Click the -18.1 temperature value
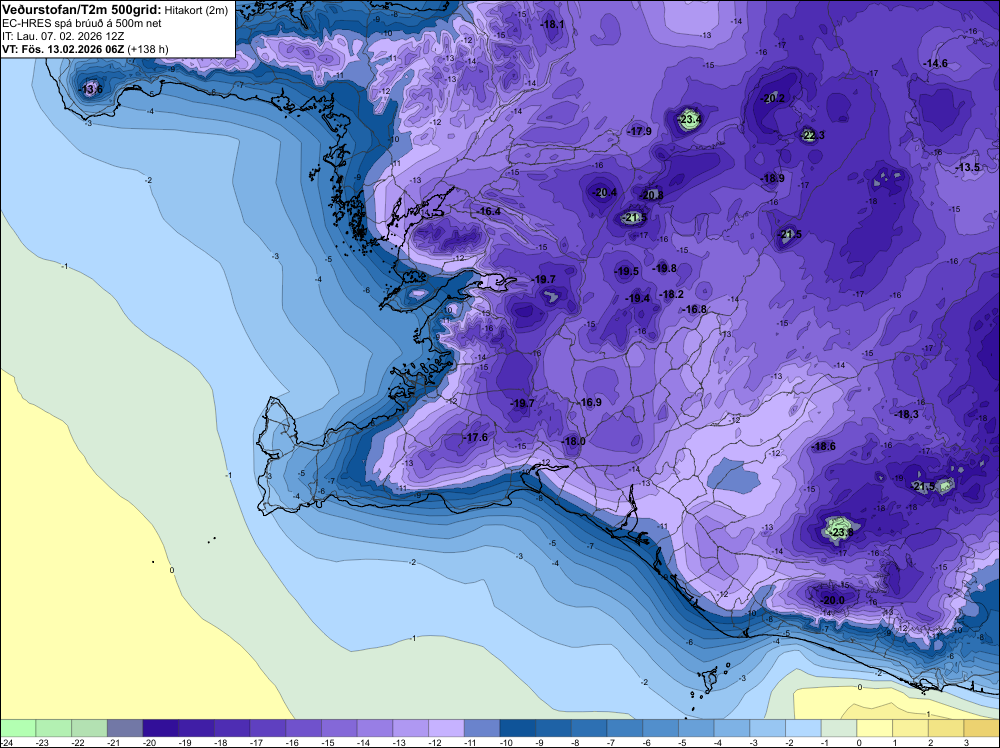Viewport: 1000px width, 748px height. point(552,25)
